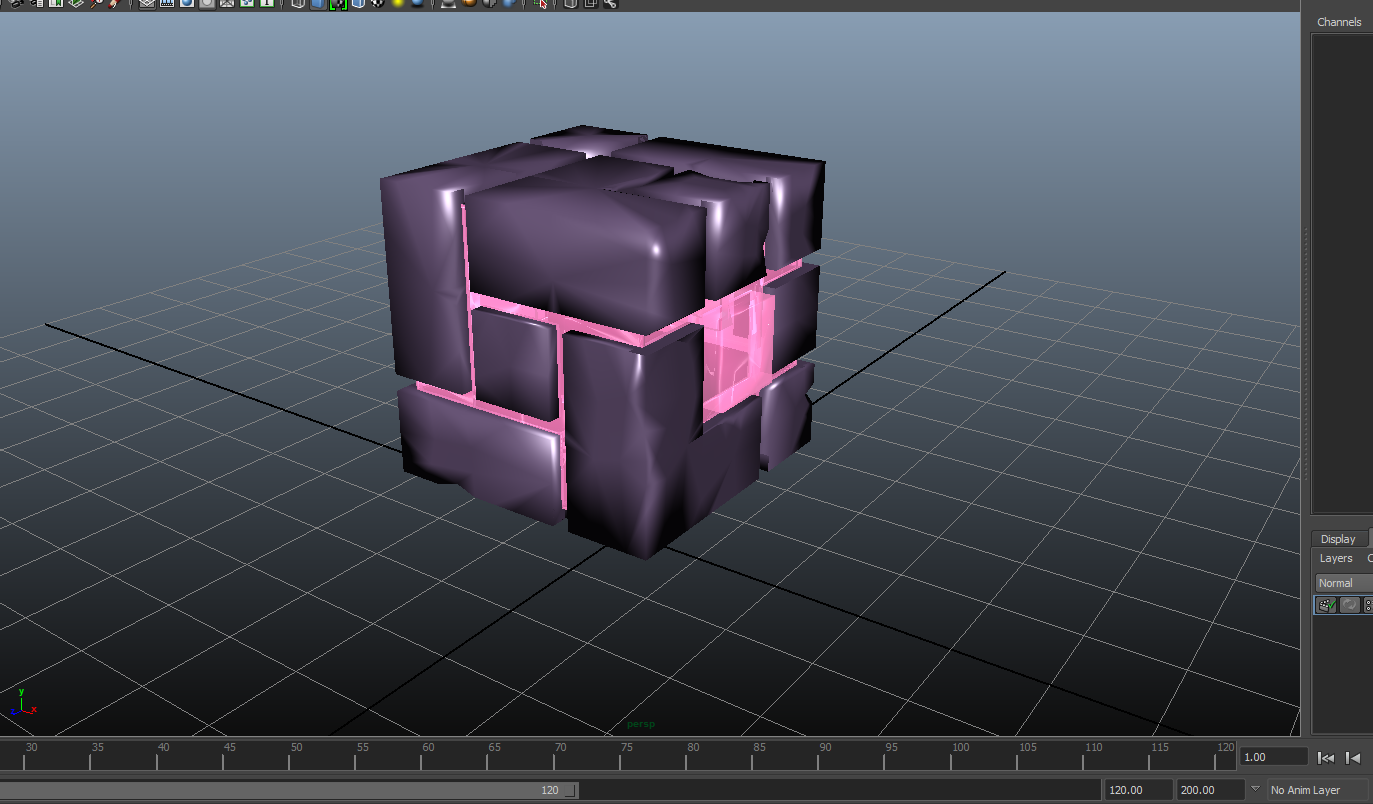Screen dimensions: 1373x804
Task: Go to start of playback range
Action: [x=1326, y=758]
